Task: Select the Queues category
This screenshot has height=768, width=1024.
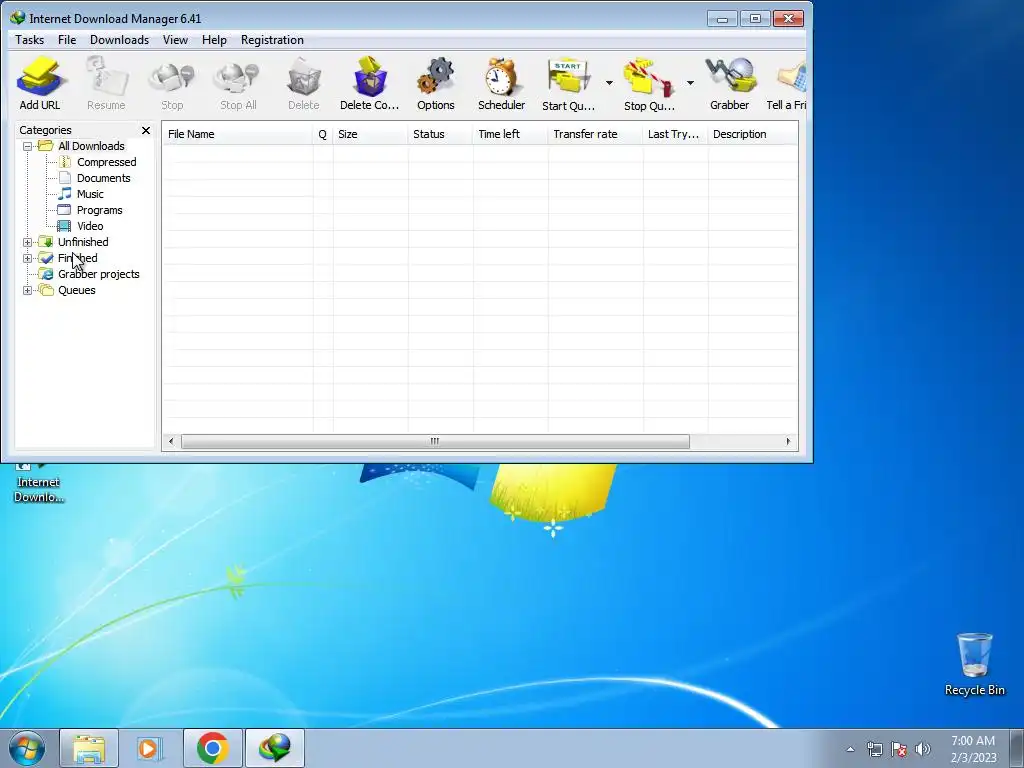Action: tap(76, 291)
